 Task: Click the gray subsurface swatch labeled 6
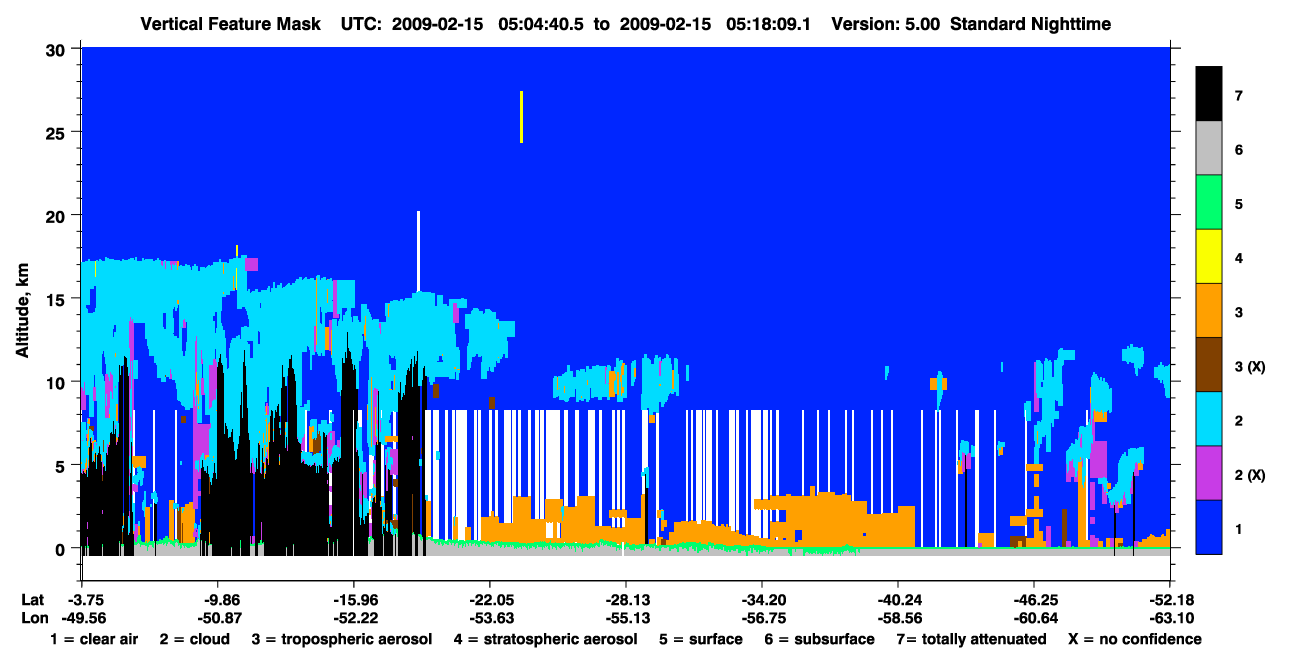(x=1209, y=148)
